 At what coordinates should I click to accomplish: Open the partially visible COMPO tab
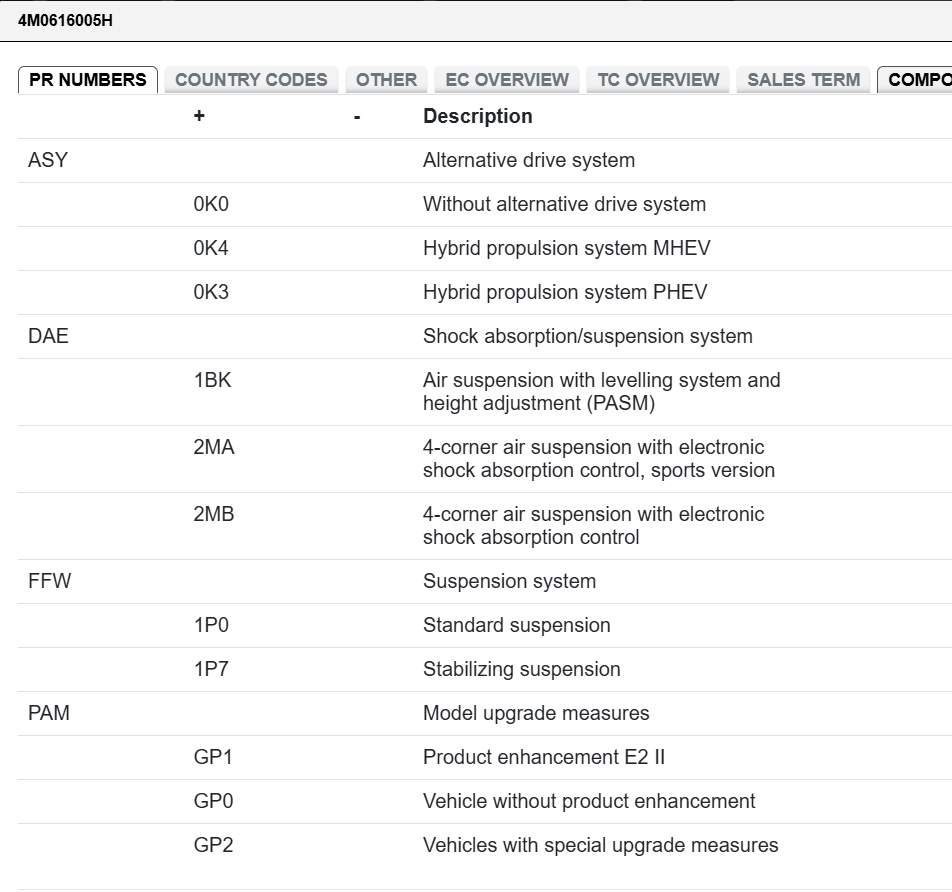click(918, 80)
